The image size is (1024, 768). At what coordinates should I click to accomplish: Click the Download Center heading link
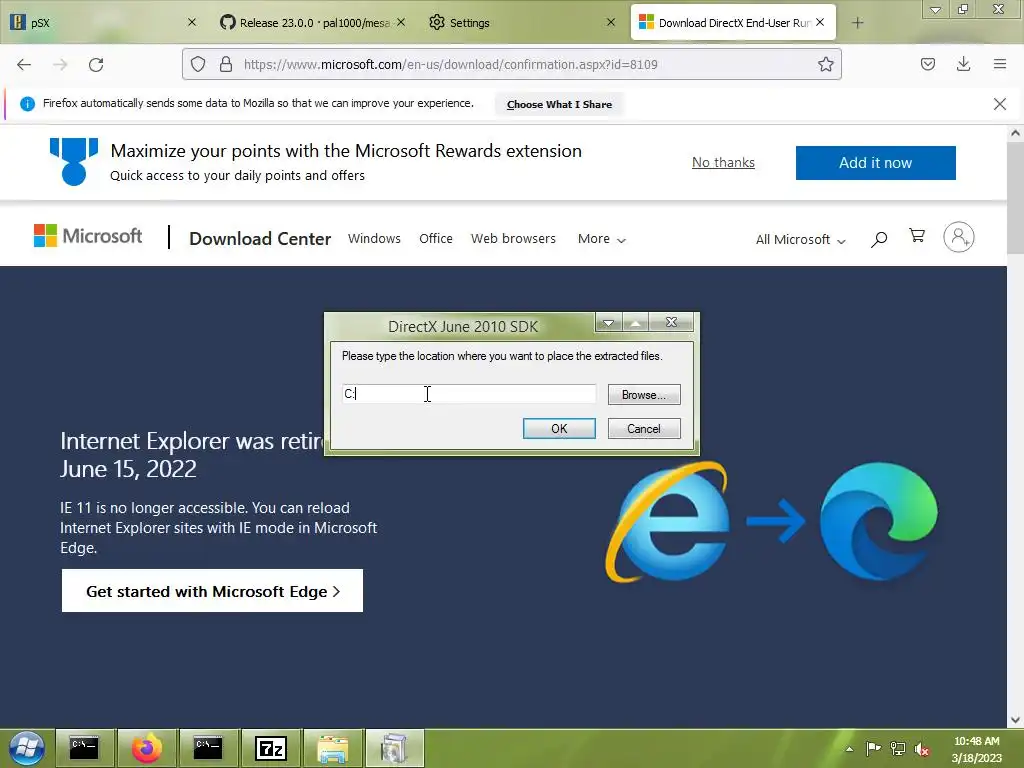260,239
